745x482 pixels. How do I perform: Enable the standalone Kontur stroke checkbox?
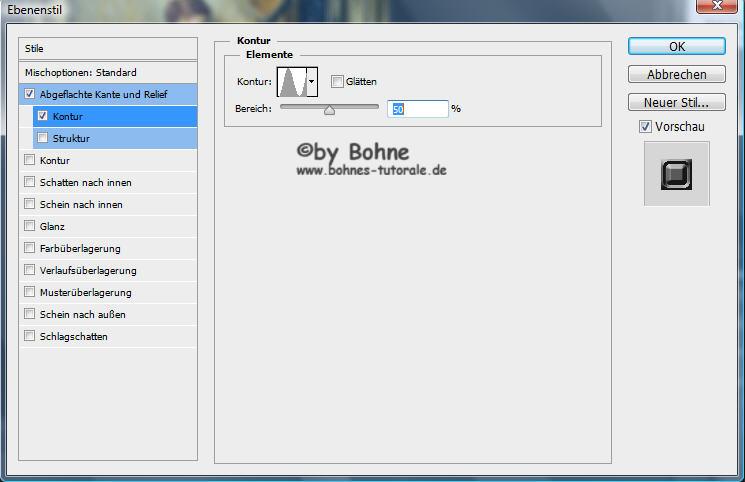[29, 160]
